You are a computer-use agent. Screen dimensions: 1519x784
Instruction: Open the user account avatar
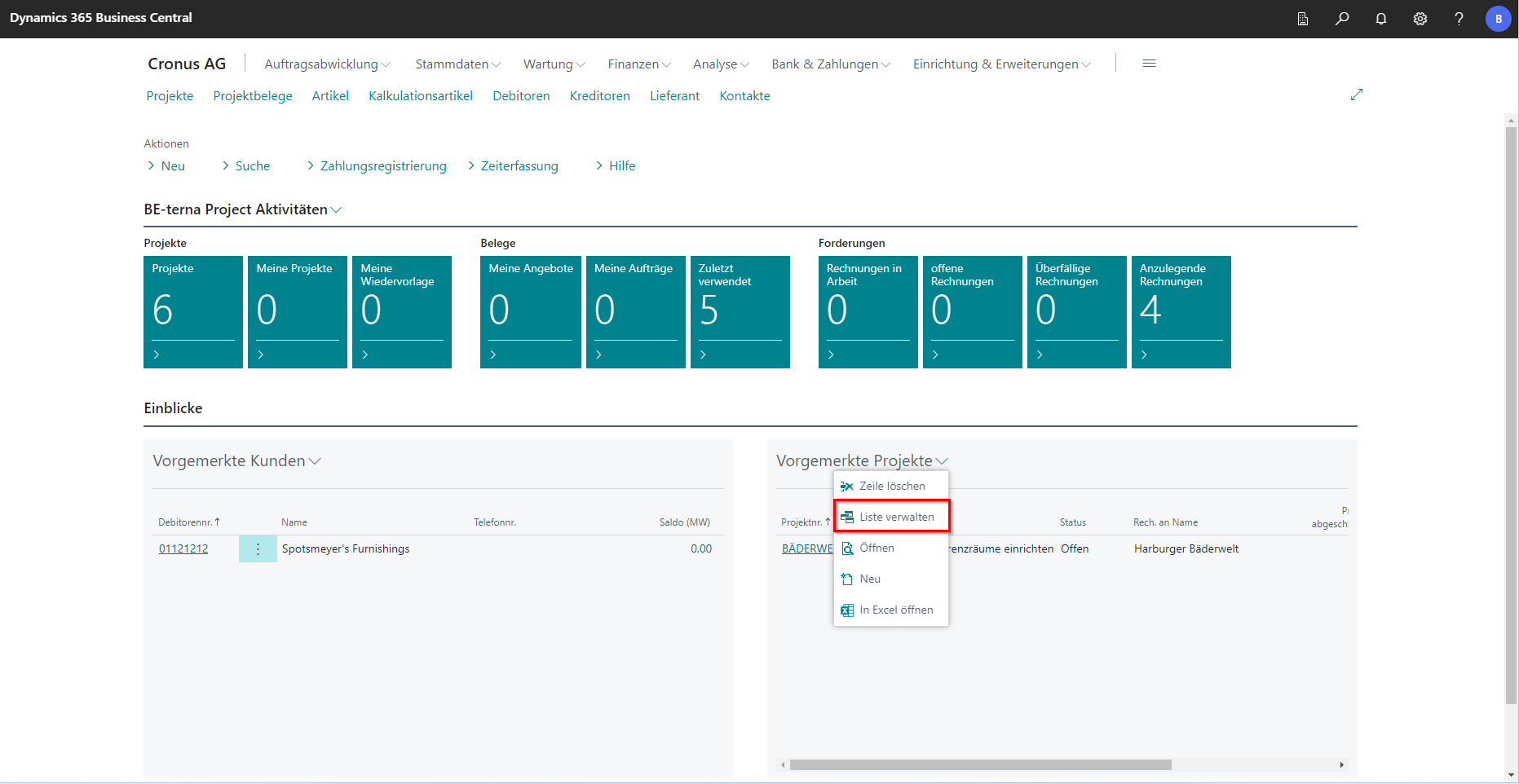(x=1498, y=19)
